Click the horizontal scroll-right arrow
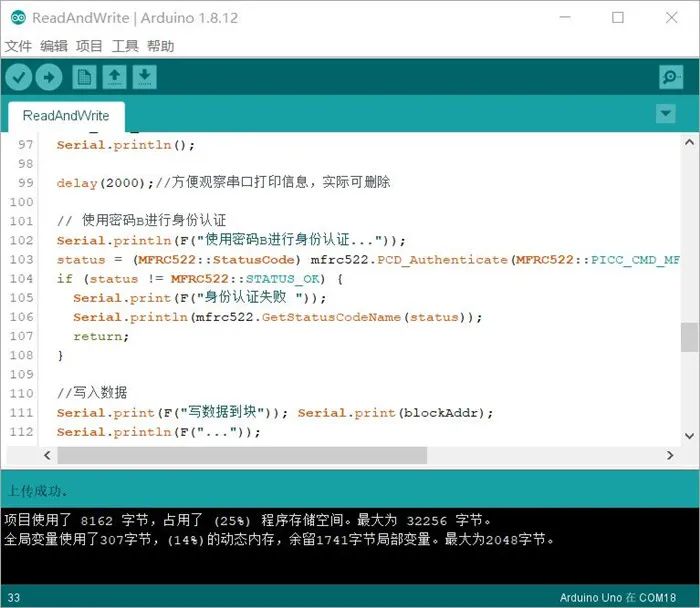This screenshot has width=700, height=608. [x=670, y=455]
